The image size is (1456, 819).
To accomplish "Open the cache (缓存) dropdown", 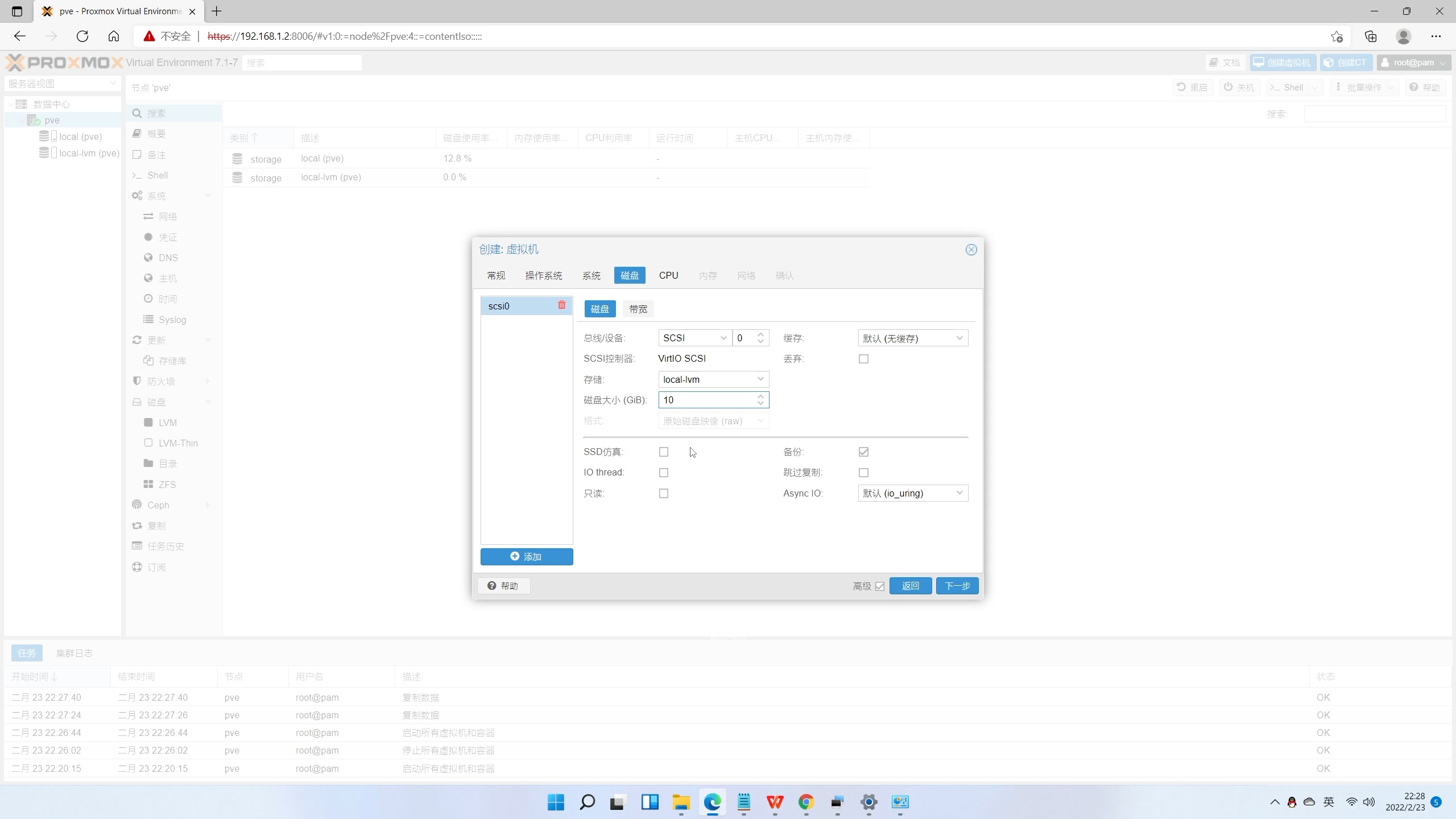I will (x=912, y=338).
